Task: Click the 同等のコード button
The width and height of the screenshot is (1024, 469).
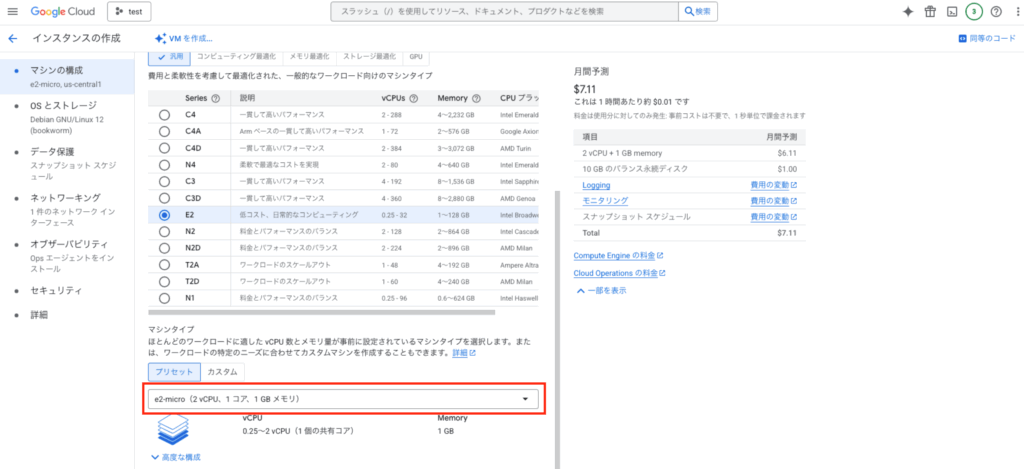Action: click(986, 38)
